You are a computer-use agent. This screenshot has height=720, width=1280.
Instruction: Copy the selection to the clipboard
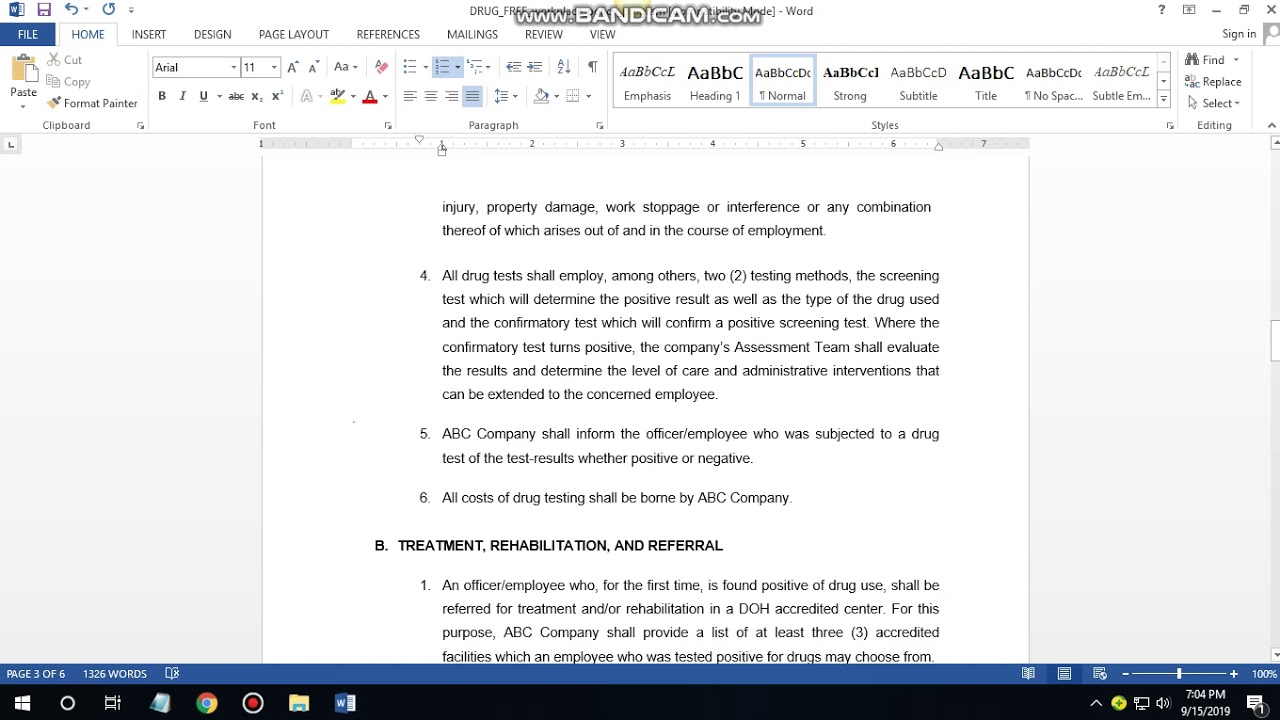tap(68, 82)
